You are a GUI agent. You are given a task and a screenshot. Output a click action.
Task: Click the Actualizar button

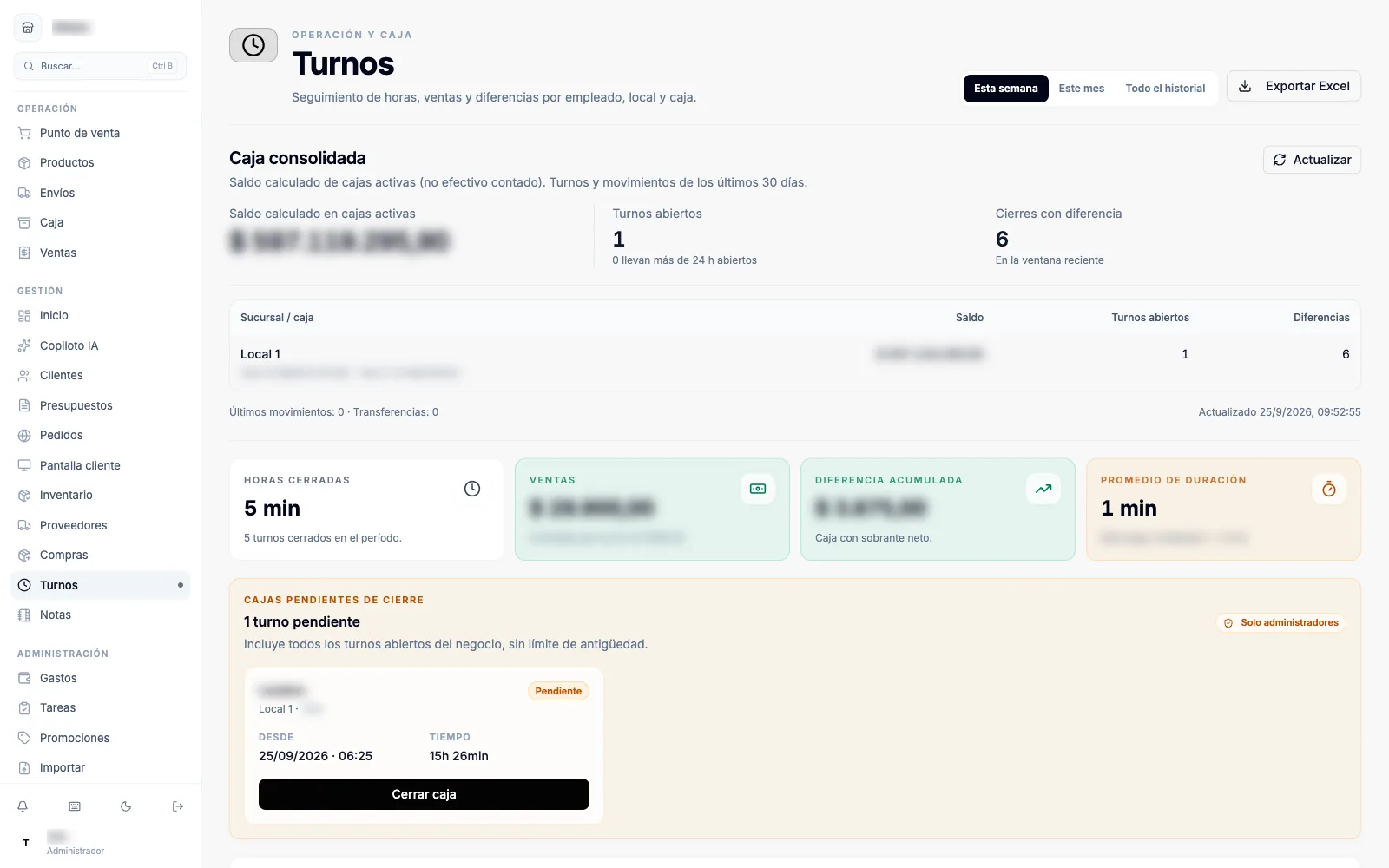(1312, 160)
